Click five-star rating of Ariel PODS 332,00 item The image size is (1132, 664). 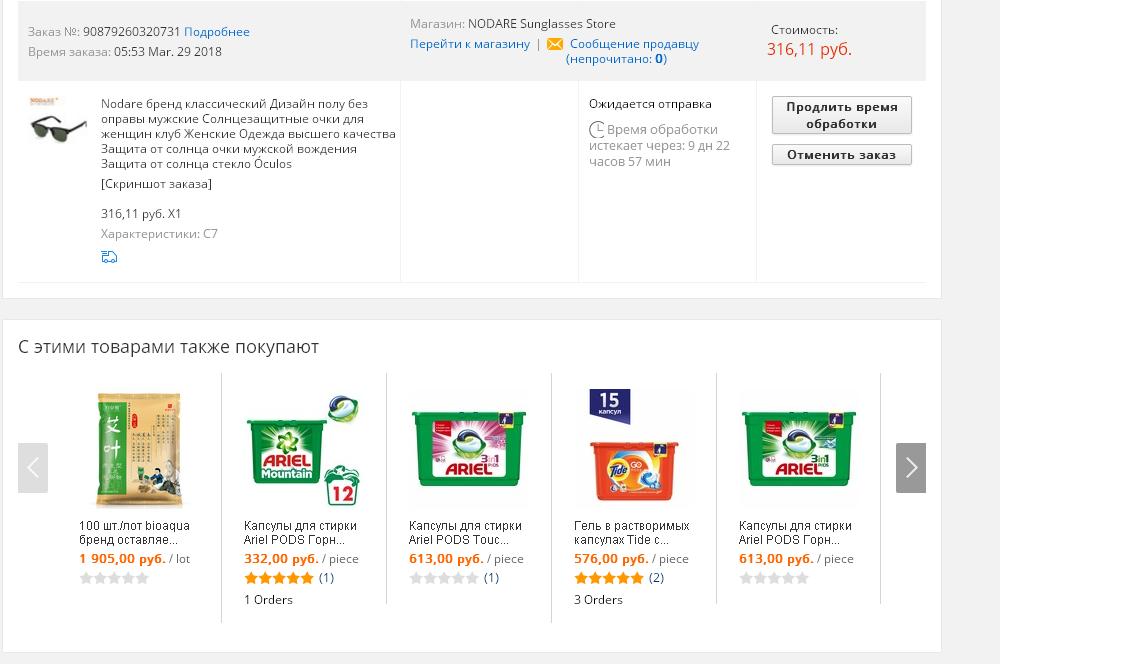[x=279, y=577]
